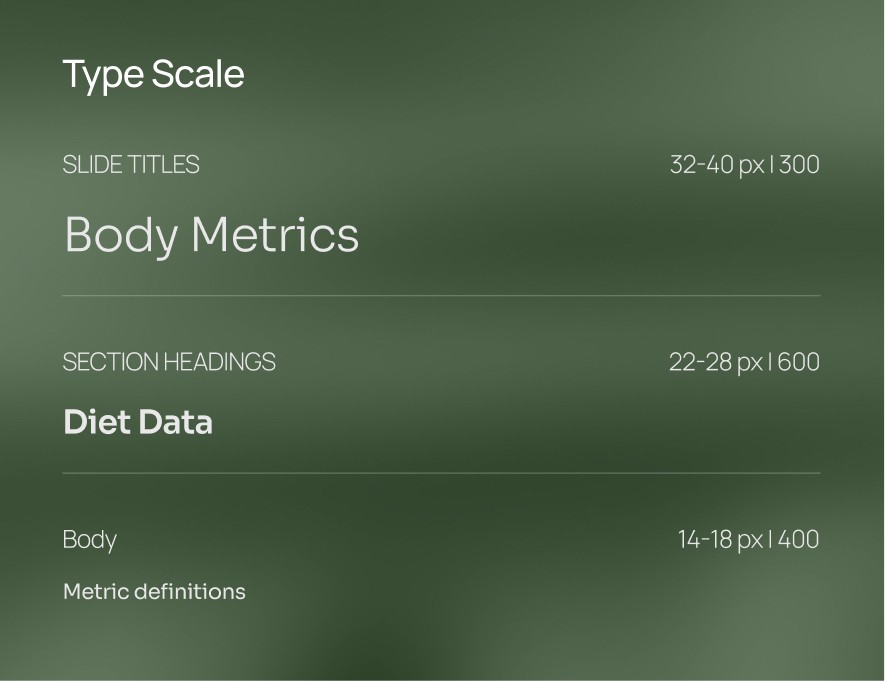Select the "Metric definitions" sample text
Viewport: 885px width, 681px height.
[155, 592]
